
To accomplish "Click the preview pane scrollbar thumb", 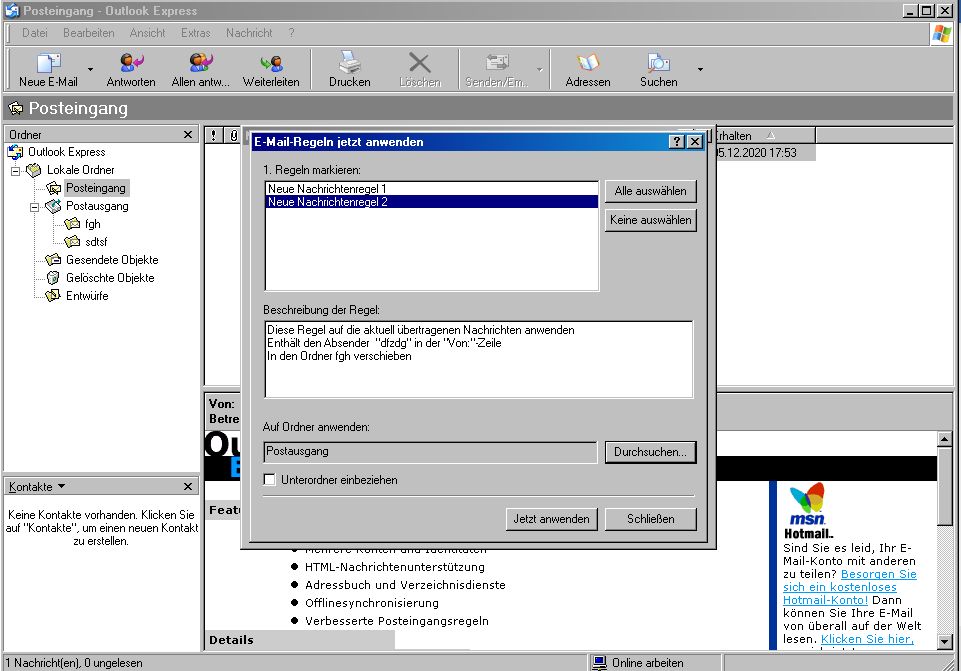I will coord(944,486).
